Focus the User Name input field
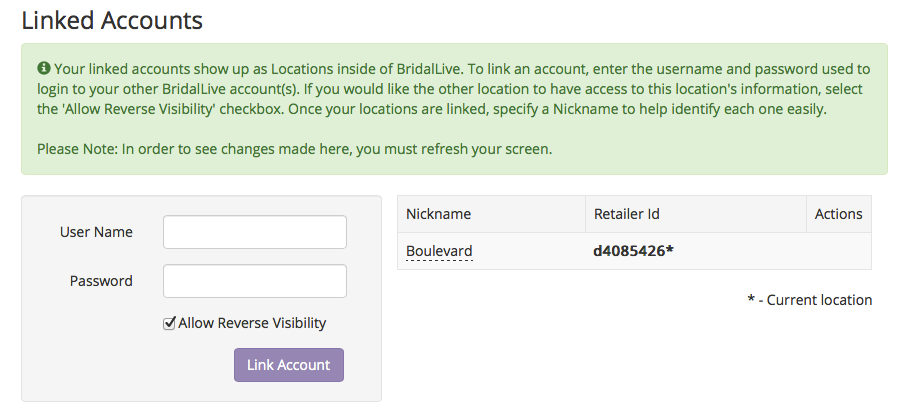This screenshot has width=903, height=415. 255,232
